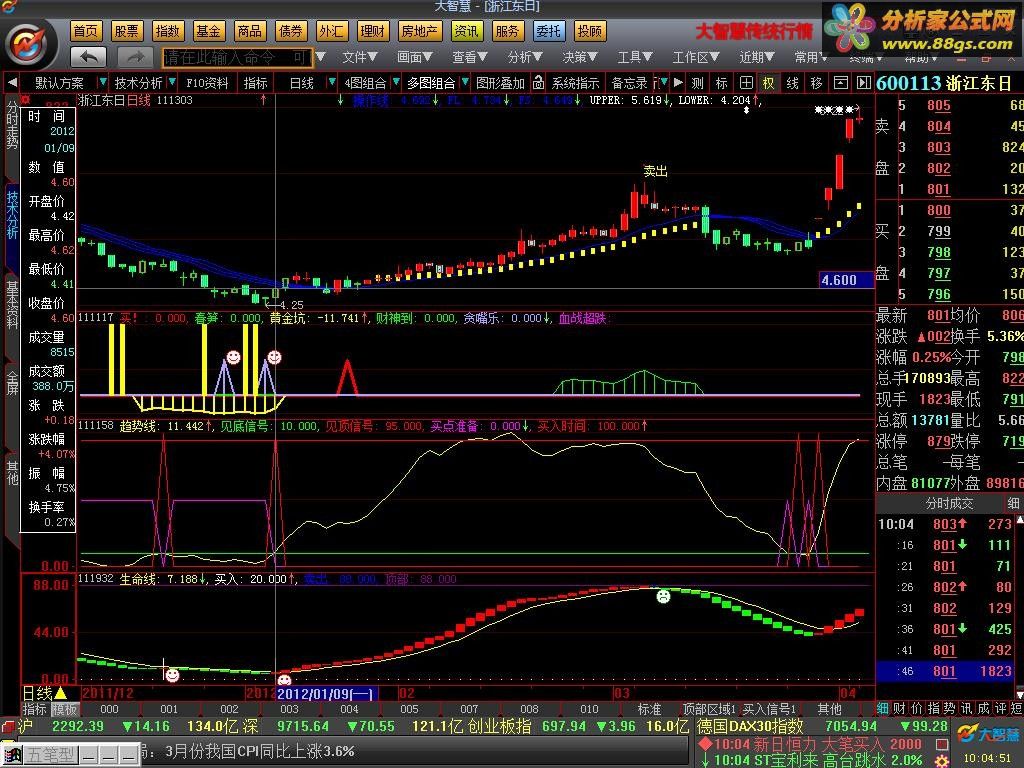Open the 多图组合 dropdown arrow
The height and width of the screenshot is (768, 1024).
click(x=465, y=82)
